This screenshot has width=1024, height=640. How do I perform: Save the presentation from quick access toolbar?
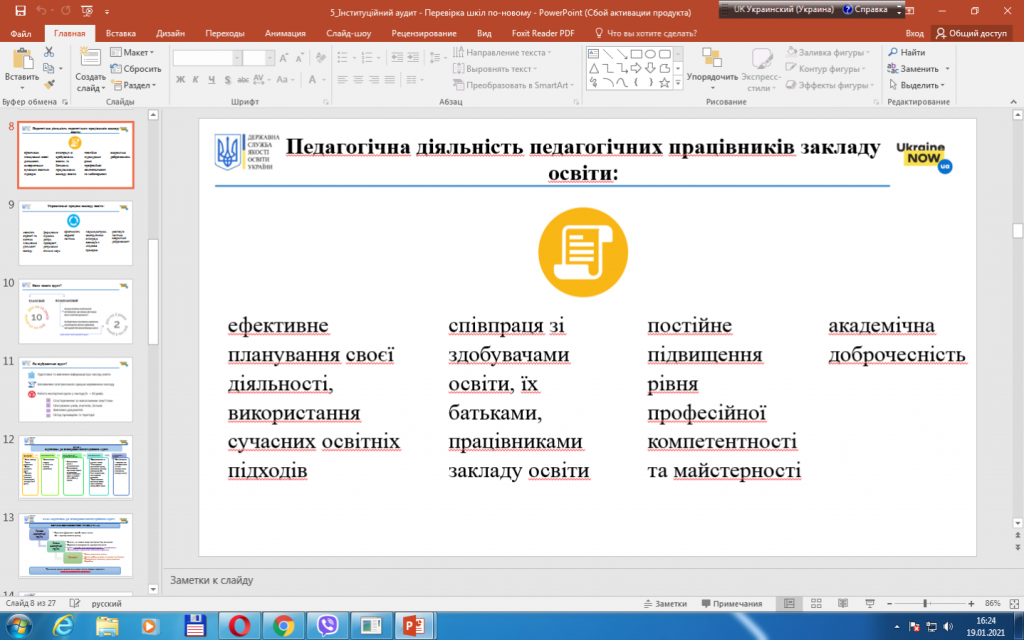[x=20, y=11]
